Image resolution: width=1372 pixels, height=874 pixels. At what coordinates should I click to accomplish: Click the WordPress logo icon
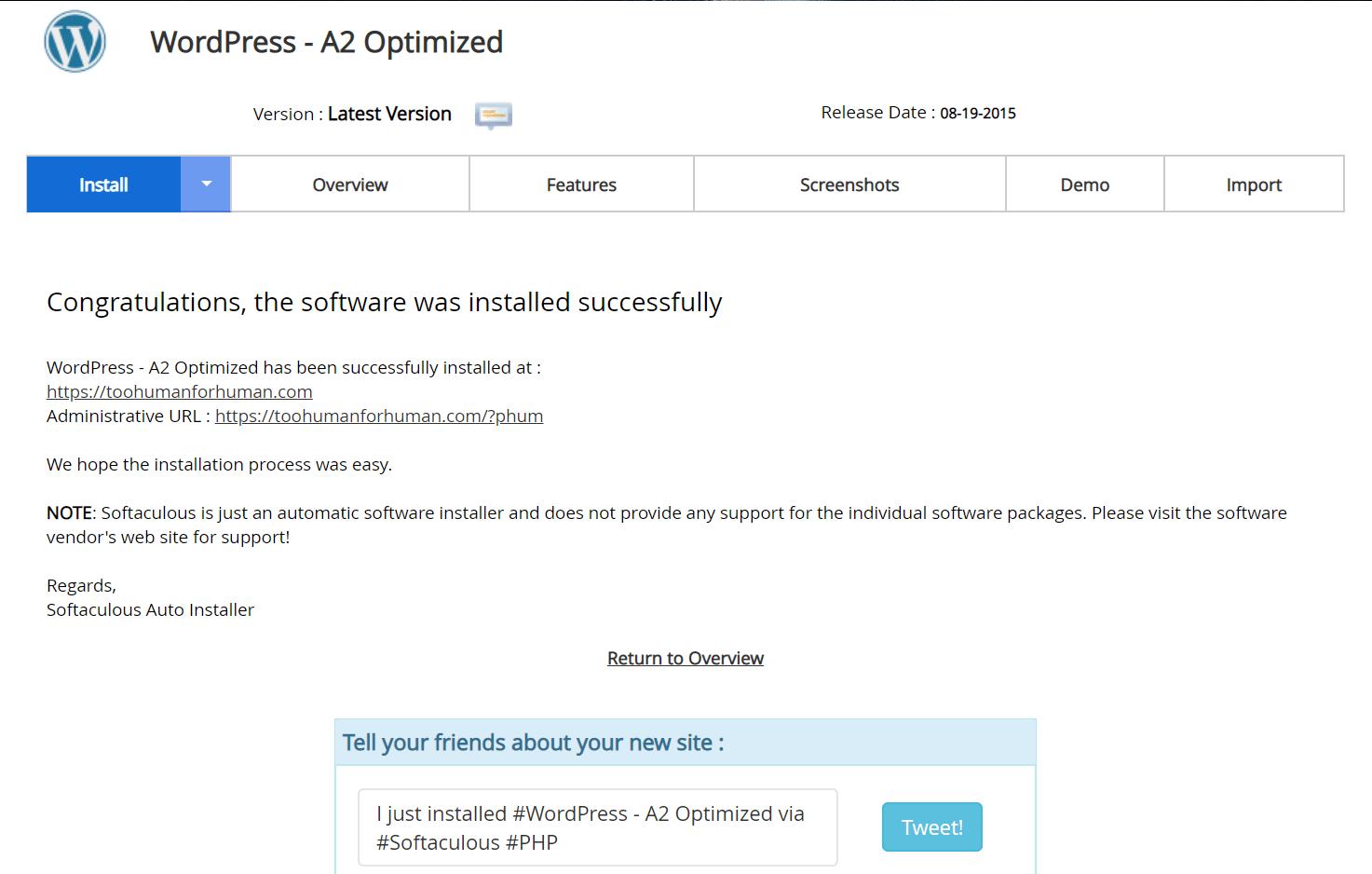point(75,42)
